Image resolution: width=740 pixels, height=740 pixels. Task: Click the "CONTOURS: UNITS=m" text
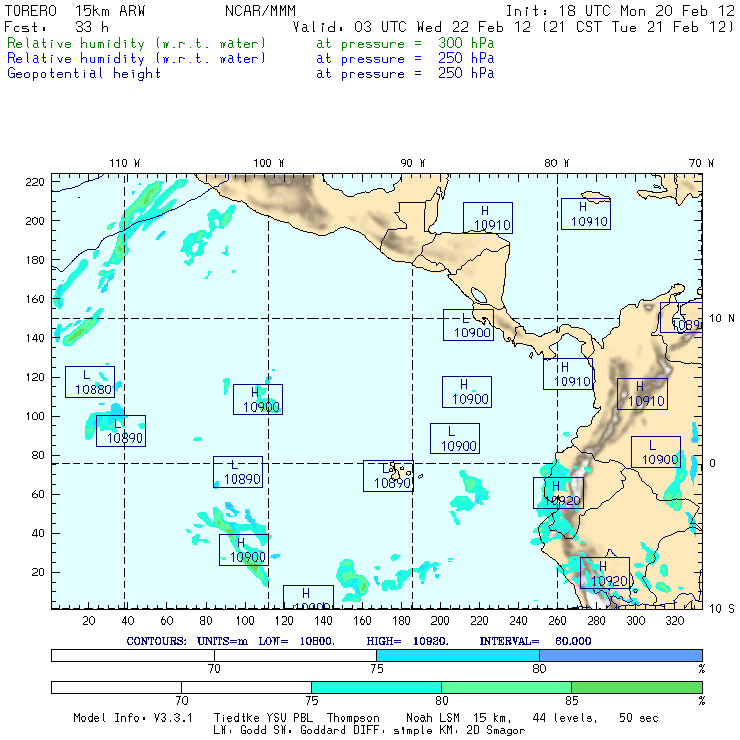[187, 641]
